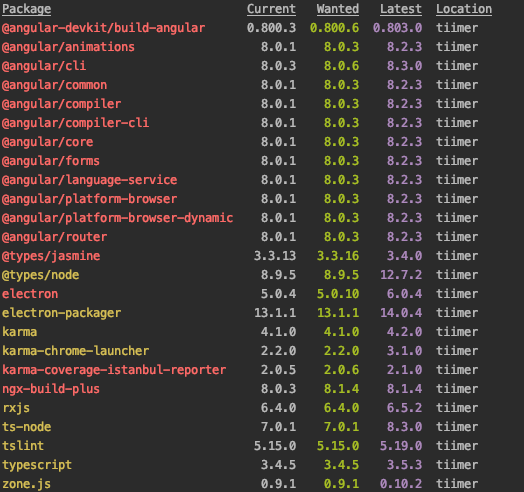Click the @angular/platform-browser-dynamic package name
The height and width of the screenshot is (492, 524).
coord(117,218)
